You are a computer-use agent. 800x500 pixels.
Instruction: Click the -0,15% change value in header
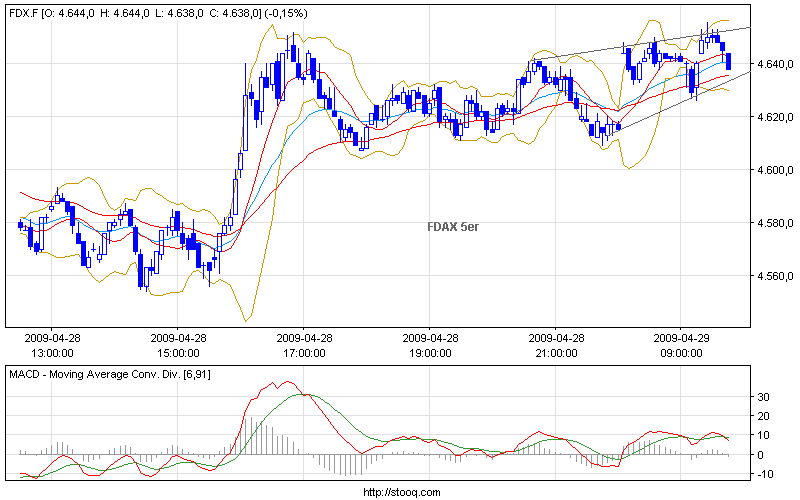click(286, 14)
